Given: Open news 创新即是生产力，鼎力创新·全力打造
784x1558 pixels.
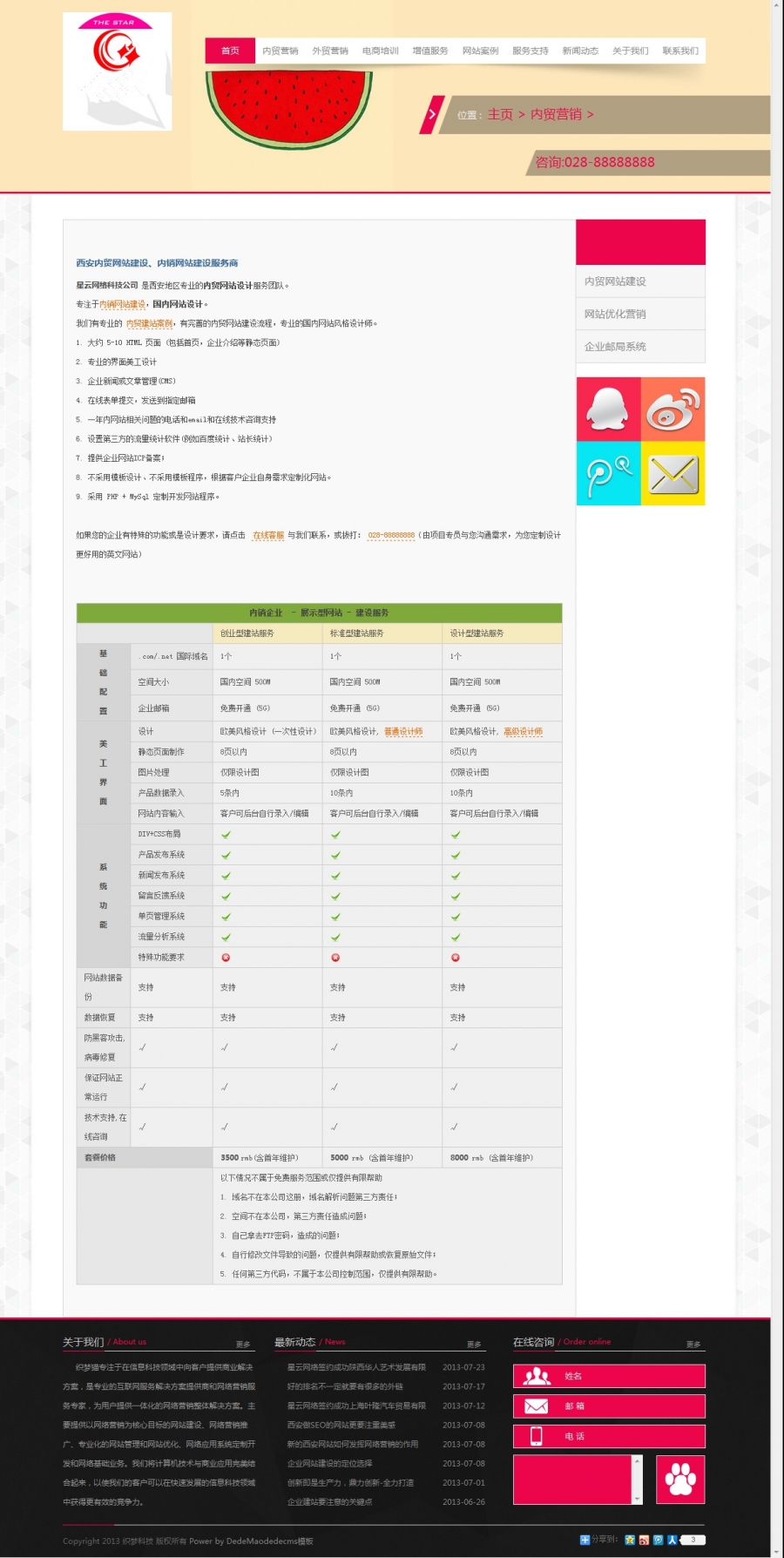Looking at the screenshot, I should click(350, 1482).
